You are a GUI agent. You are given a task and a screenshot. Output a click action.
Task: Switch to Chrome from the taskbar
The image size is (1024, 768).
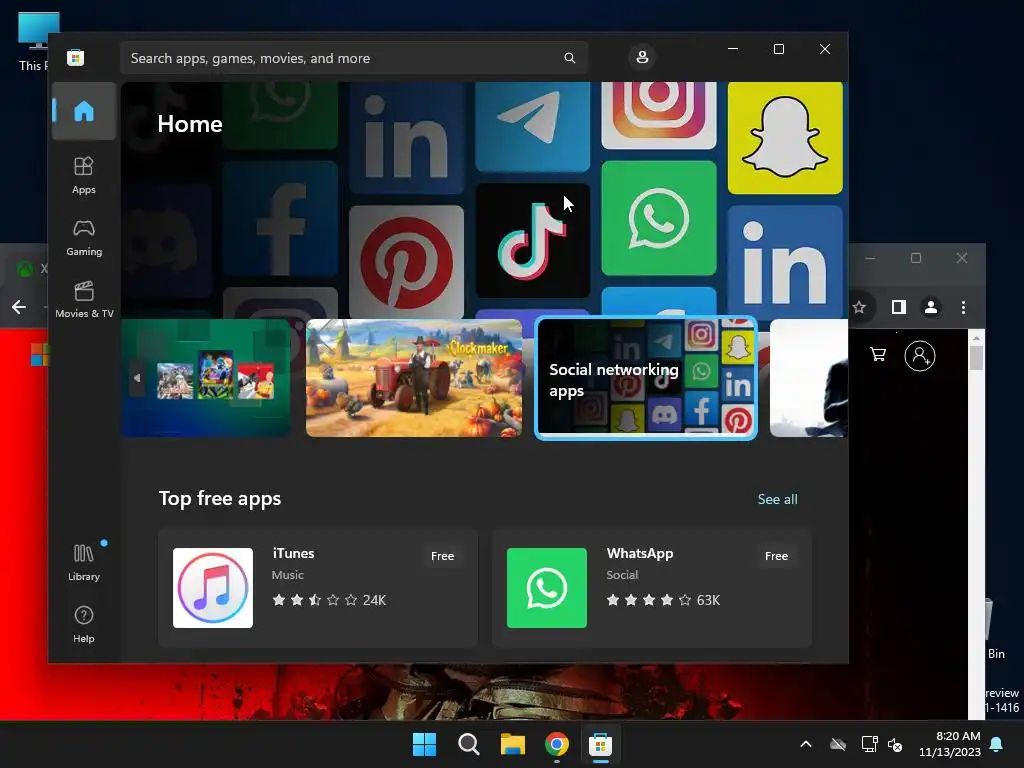[x=556, y=744]
